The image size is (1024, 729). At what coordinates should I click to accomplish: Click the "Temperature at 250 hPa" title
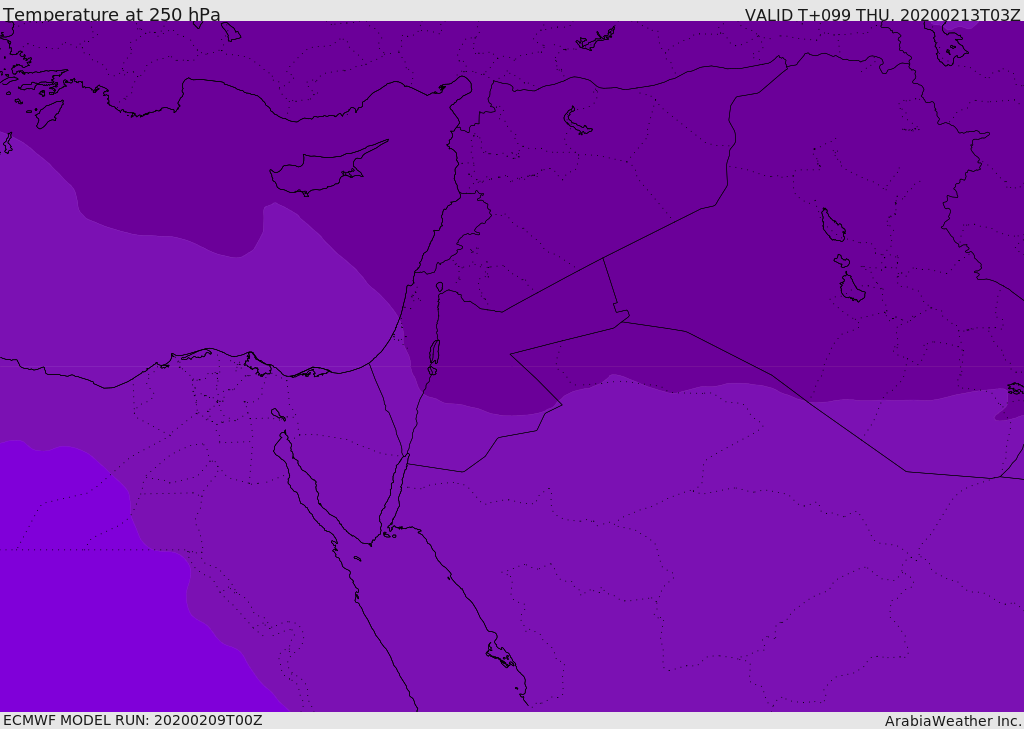coord(112,15)
